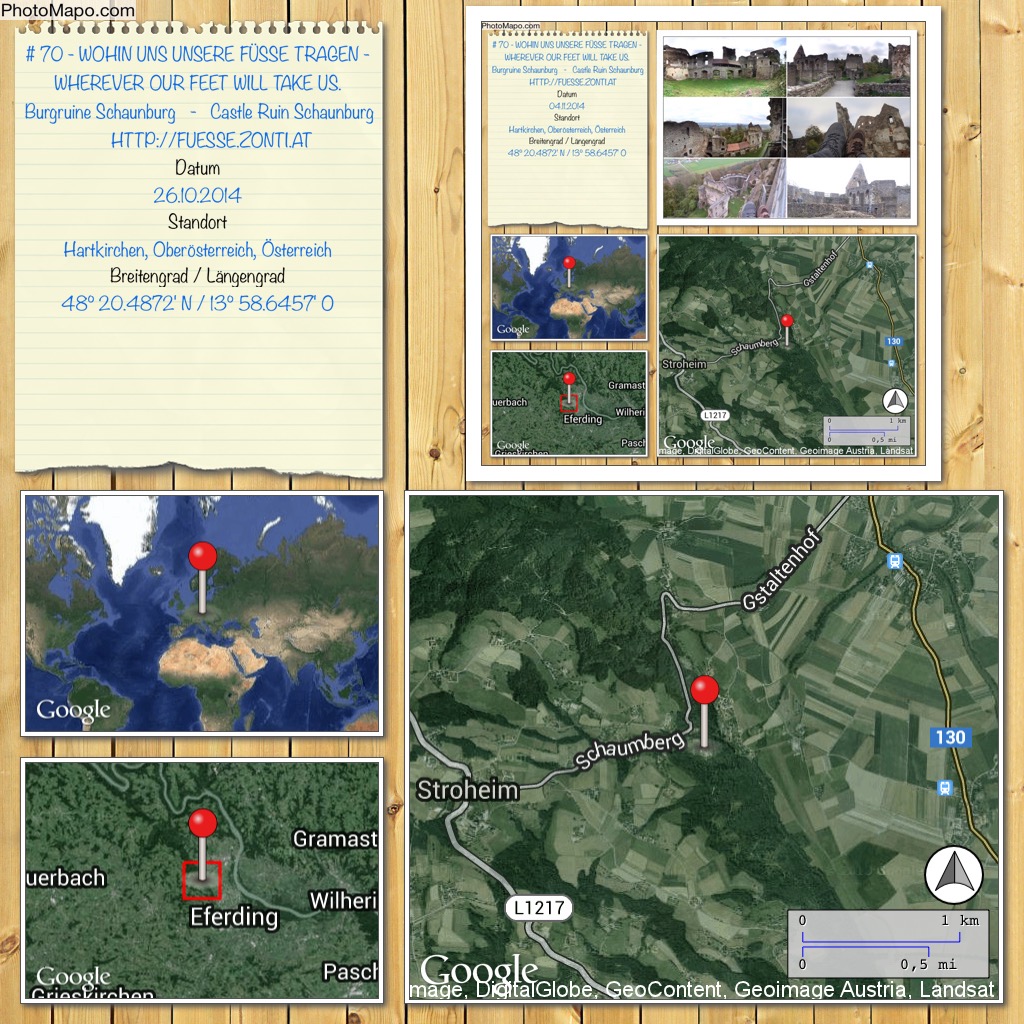The height and width of the screenshot is (1024, 1024).
Task: Click the red pin near Schaumberg road
Action: (x=705, y=691)
